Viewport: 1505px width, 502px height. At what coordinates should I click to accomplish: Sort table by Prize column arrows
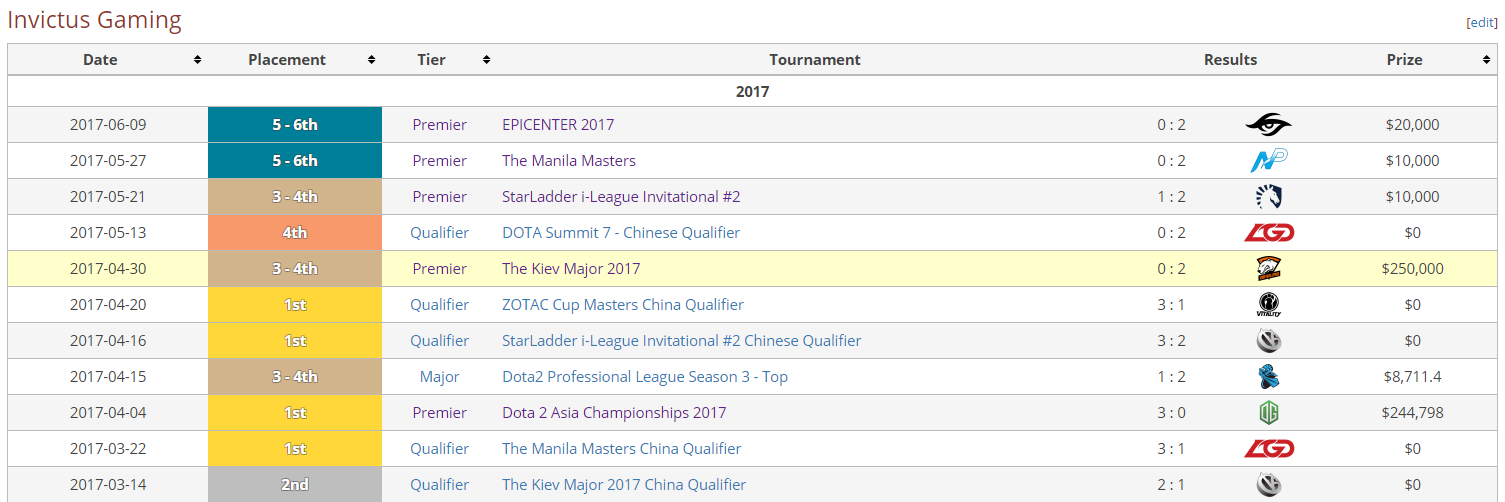click(1487, 60)
